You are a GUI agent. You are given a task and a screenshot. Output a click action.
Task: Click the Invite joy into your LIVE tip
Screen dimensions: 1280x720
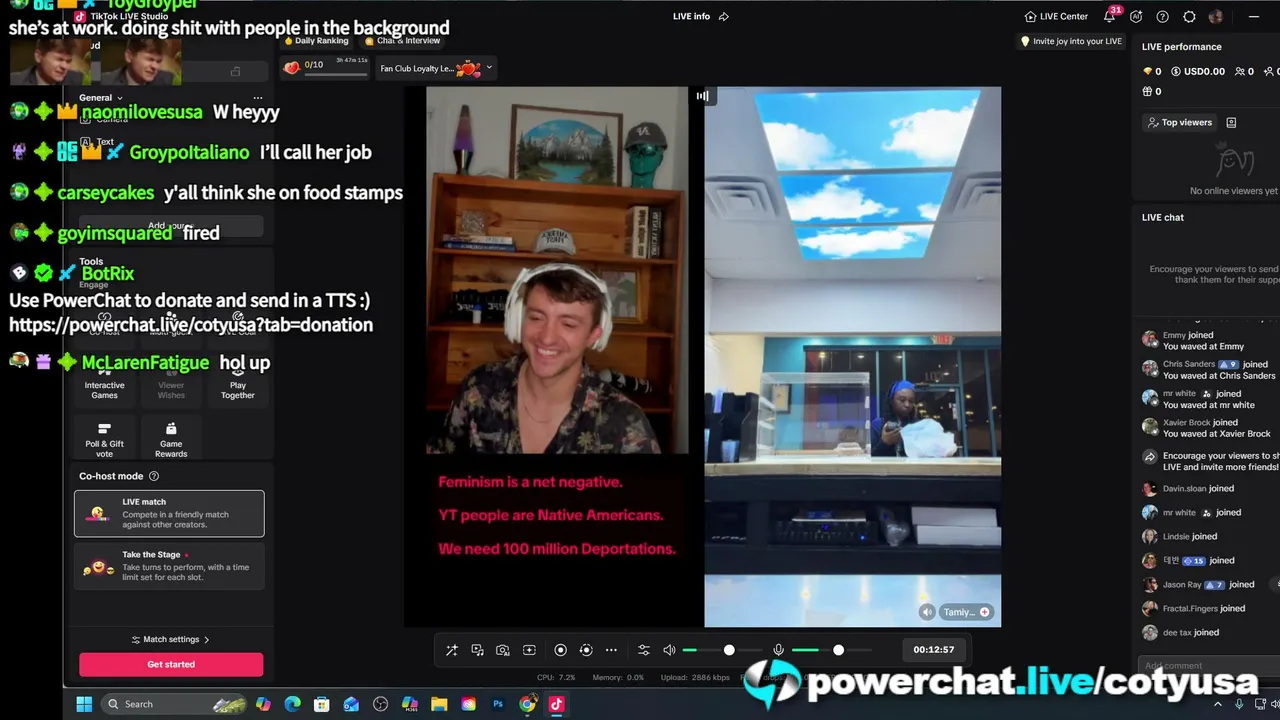pos(1071,41)
